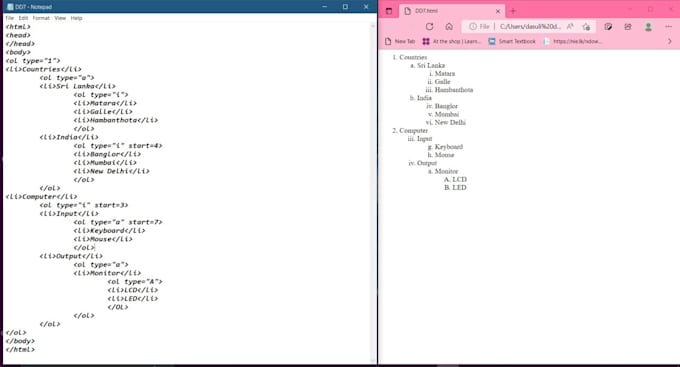Click '2. Computer' in the browser page
The width and height of the screenshot is (680, 367).
[410, 131]
